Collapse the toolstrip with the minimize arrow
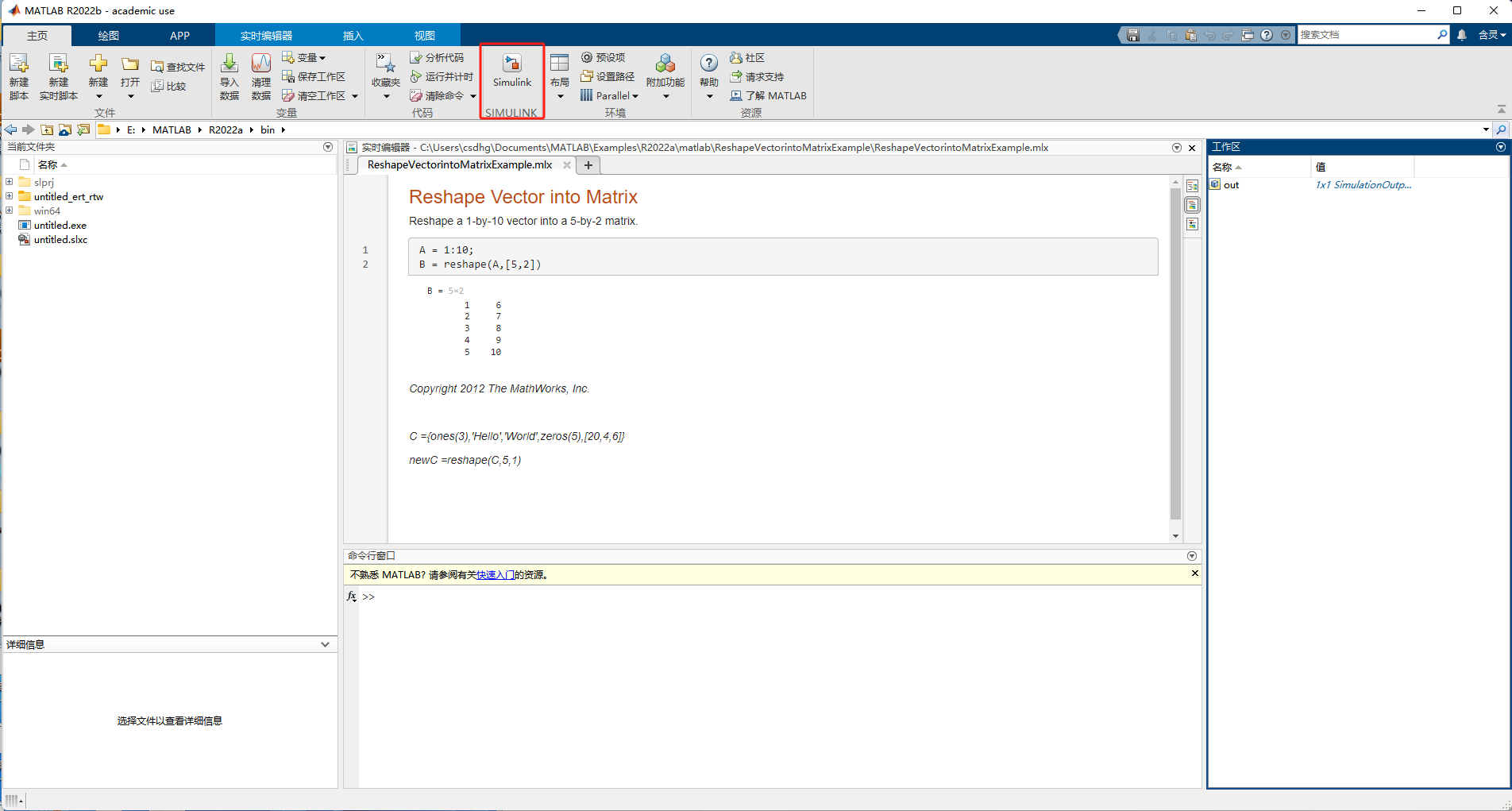This screenshot has height=811, width=1512. pyautogui.click(x=1501, y=110)
